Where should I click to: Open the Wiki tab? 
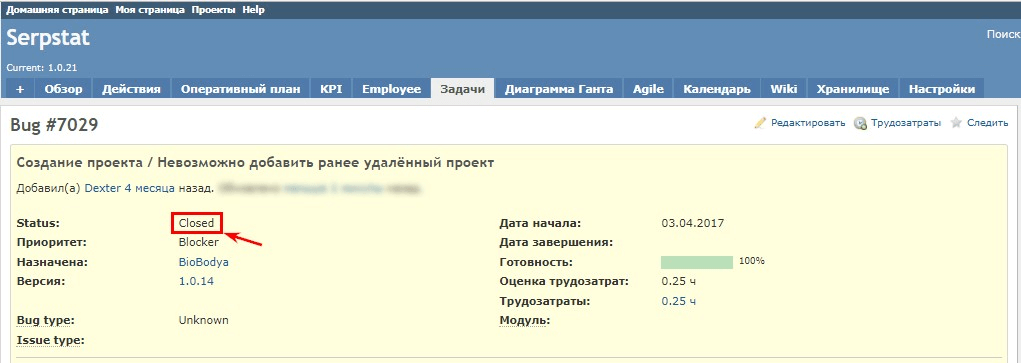(784, 89)
